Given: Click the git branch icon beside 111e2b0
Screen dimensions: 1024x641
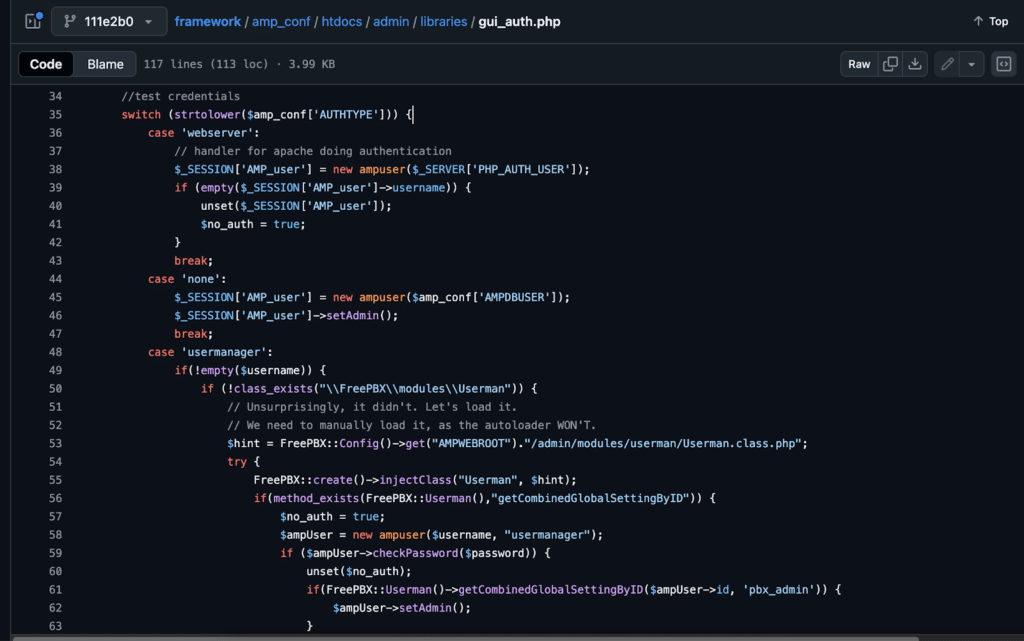Looking at the screenshot, I should (70, 21).
